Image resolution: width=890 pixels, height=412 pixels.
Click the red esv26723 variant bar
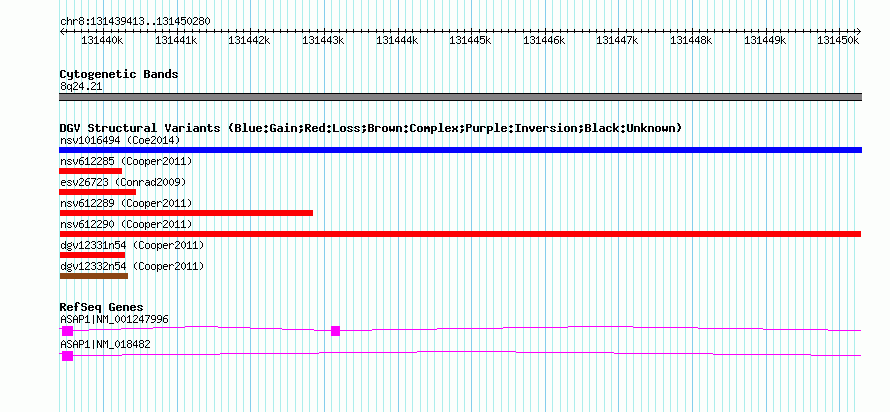[97, 192]
